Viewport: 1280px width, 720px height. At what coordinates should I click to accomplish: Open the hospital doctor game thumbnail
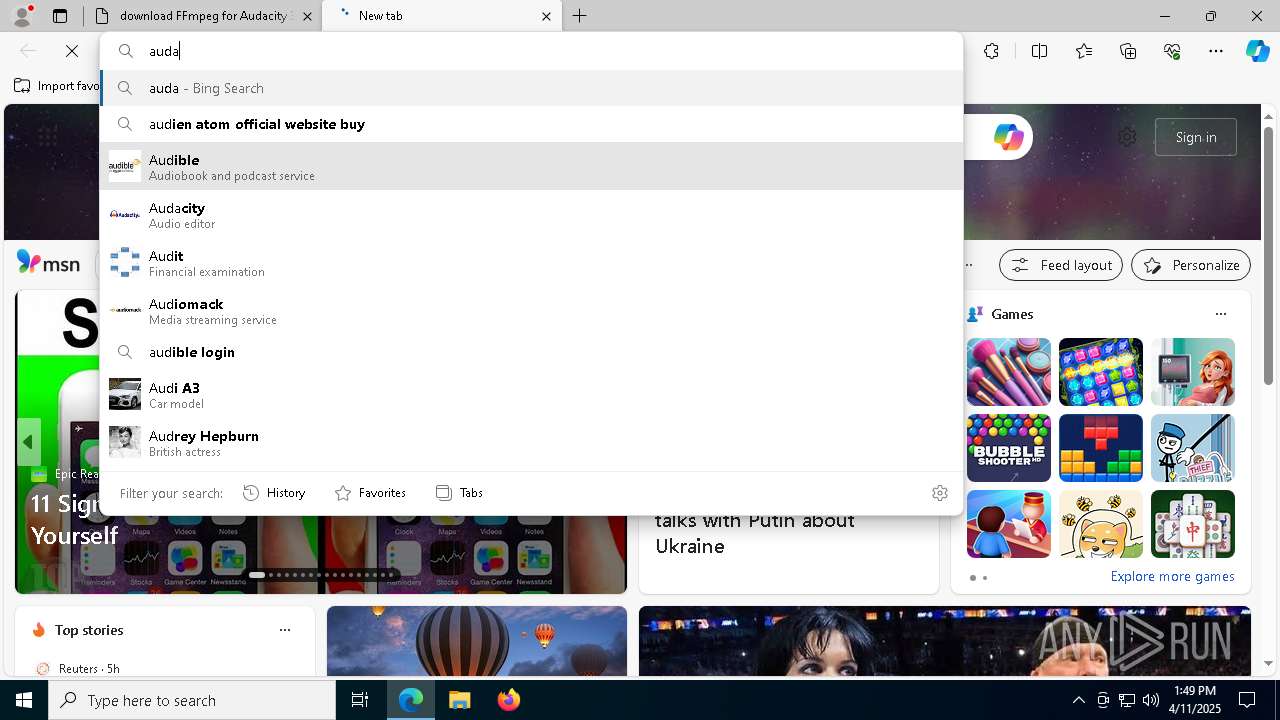[x=1193, y=372]
